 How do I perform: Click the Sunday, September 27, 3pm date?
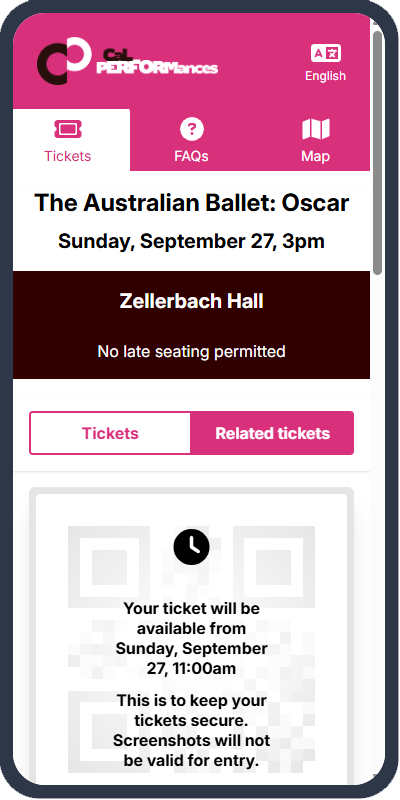[191, 241]
